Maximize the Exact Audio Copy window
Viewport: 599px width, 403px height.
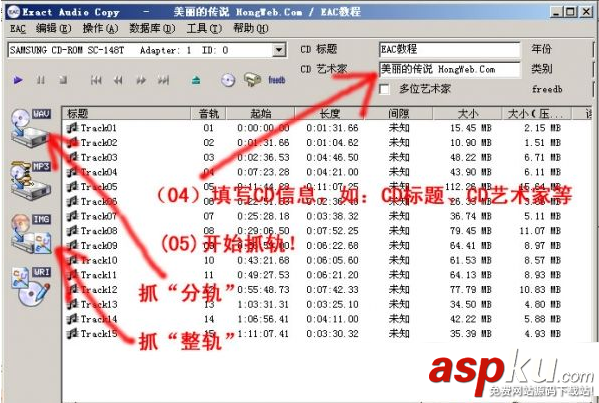click(570, 12)
